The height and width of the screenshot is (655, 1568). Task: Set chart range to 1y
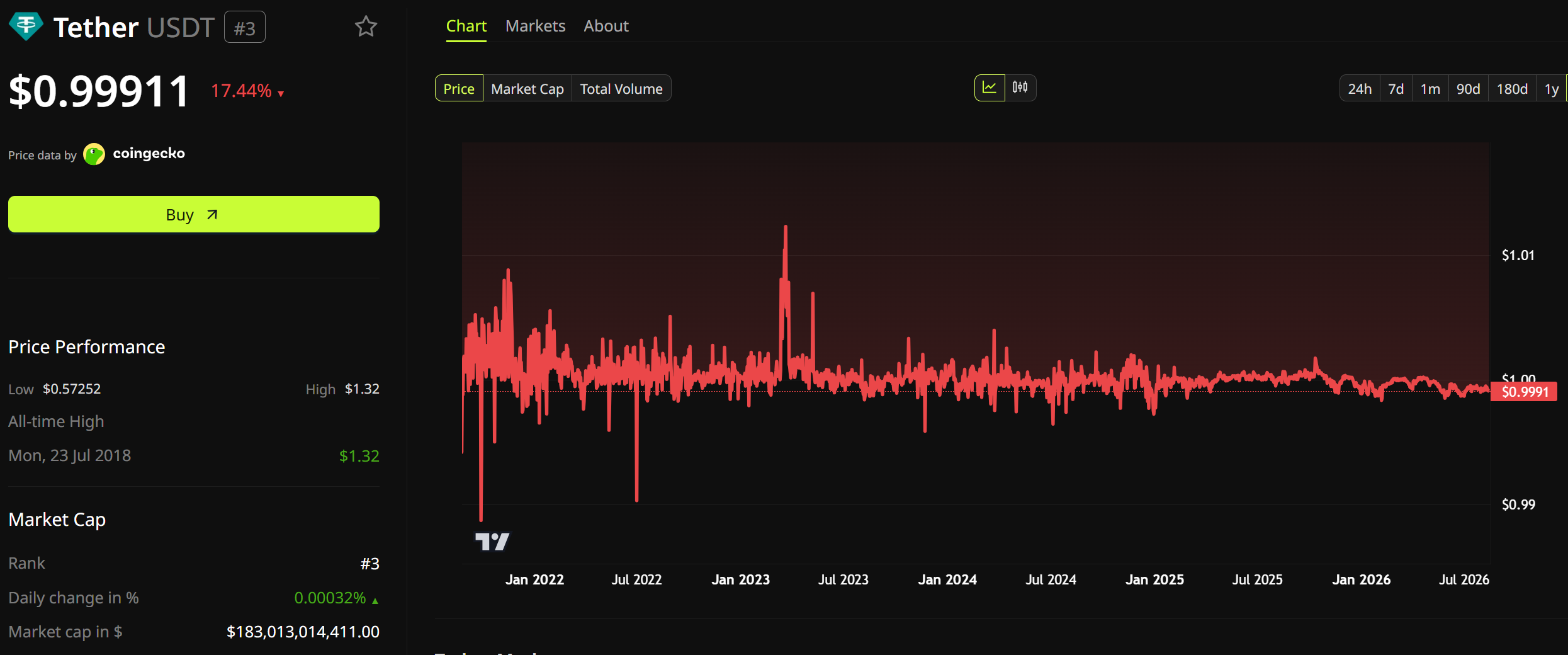1552,89
